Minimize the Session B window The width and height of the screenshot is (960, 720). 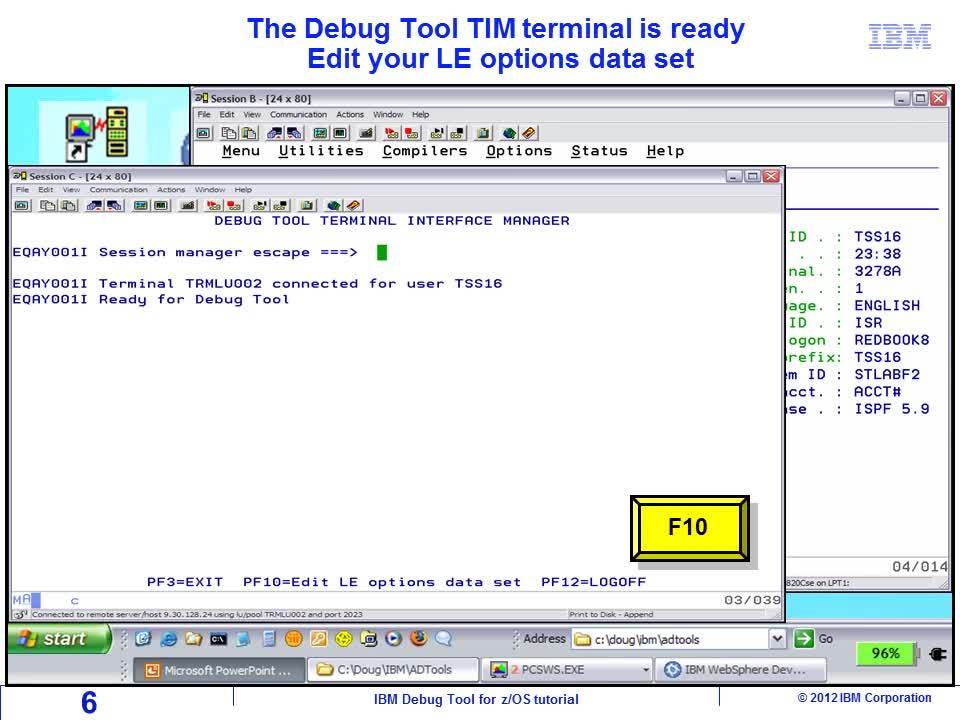point(902,98)
